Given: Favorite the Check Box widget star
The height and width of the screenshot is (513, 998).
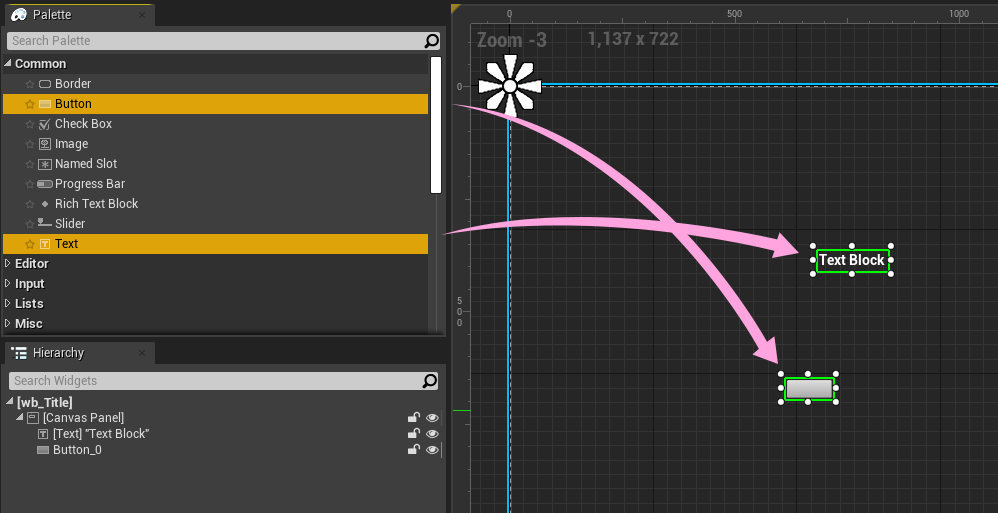Looking at the screenshot, I should 29,124.
